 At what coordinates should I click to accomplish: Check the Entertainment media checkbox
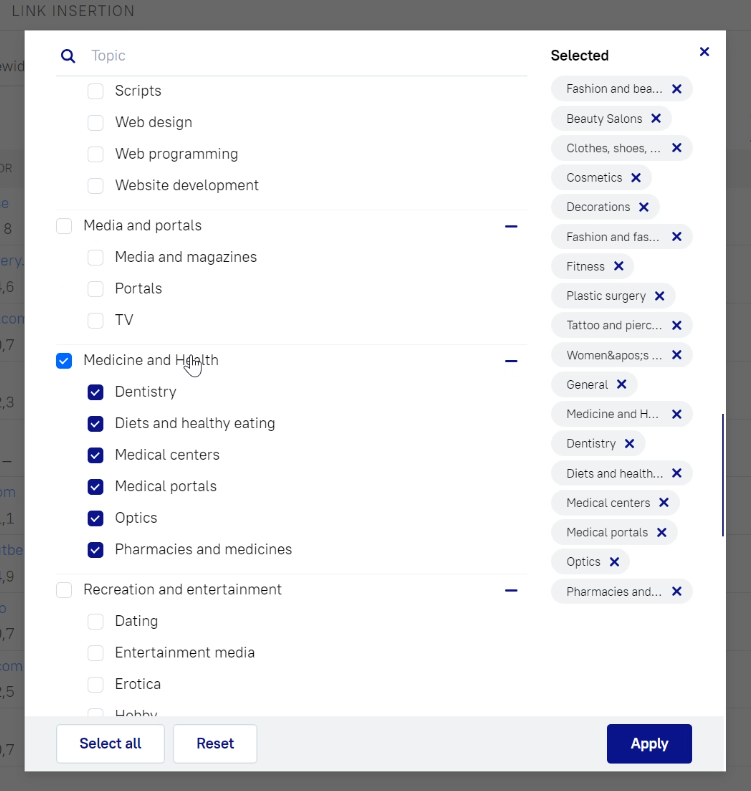[95, 653]
